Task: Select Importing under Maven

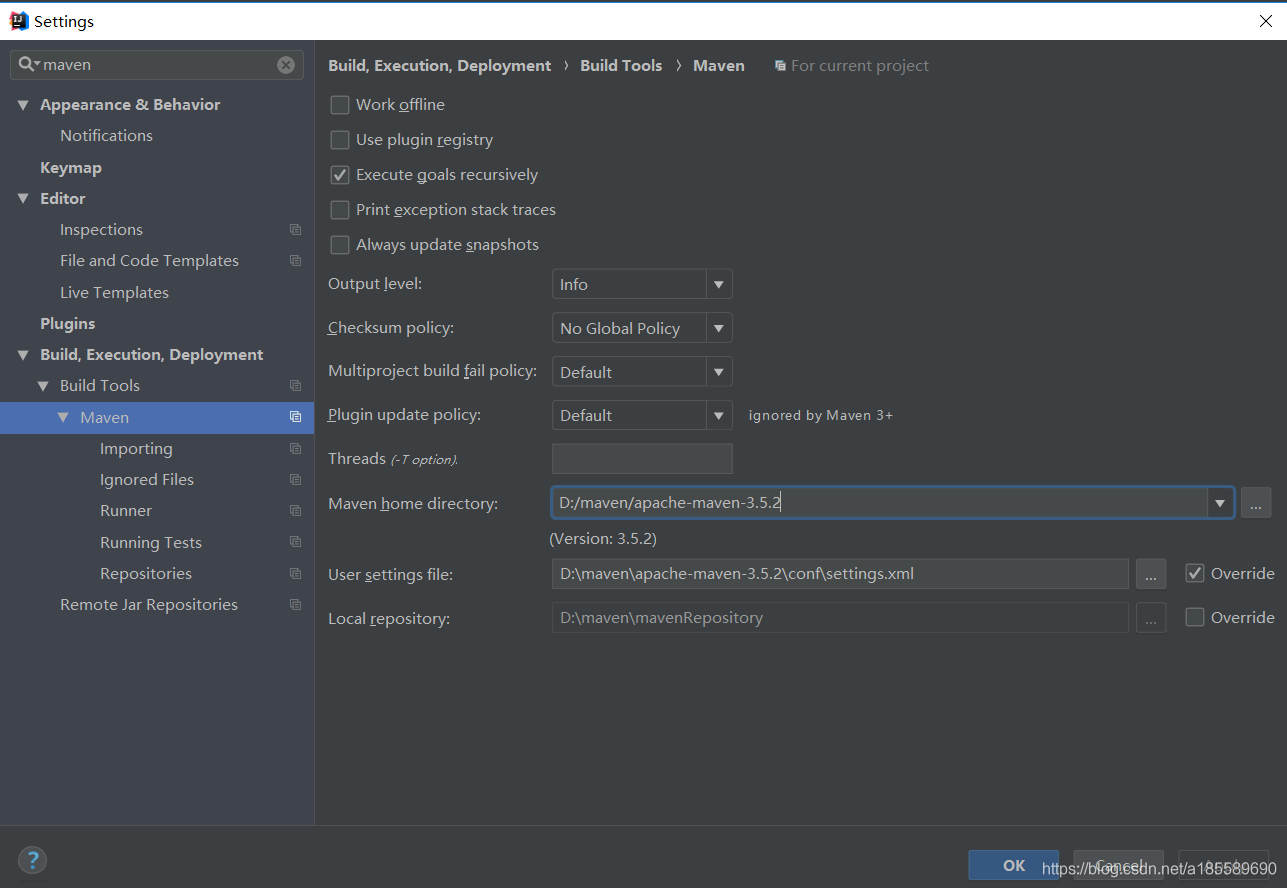Action: click(136, 449)
